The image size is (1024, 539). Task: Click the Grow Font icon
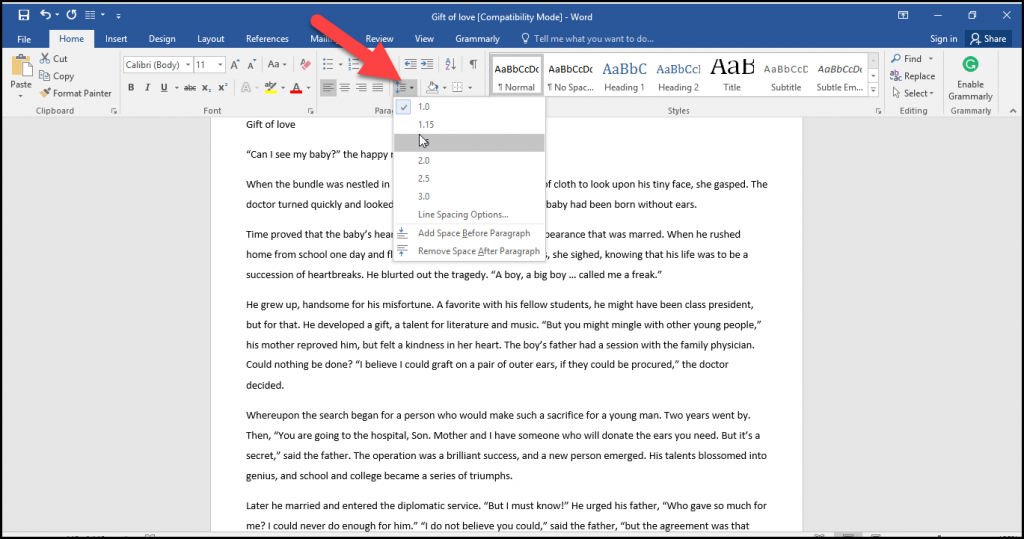coord(234,65)
